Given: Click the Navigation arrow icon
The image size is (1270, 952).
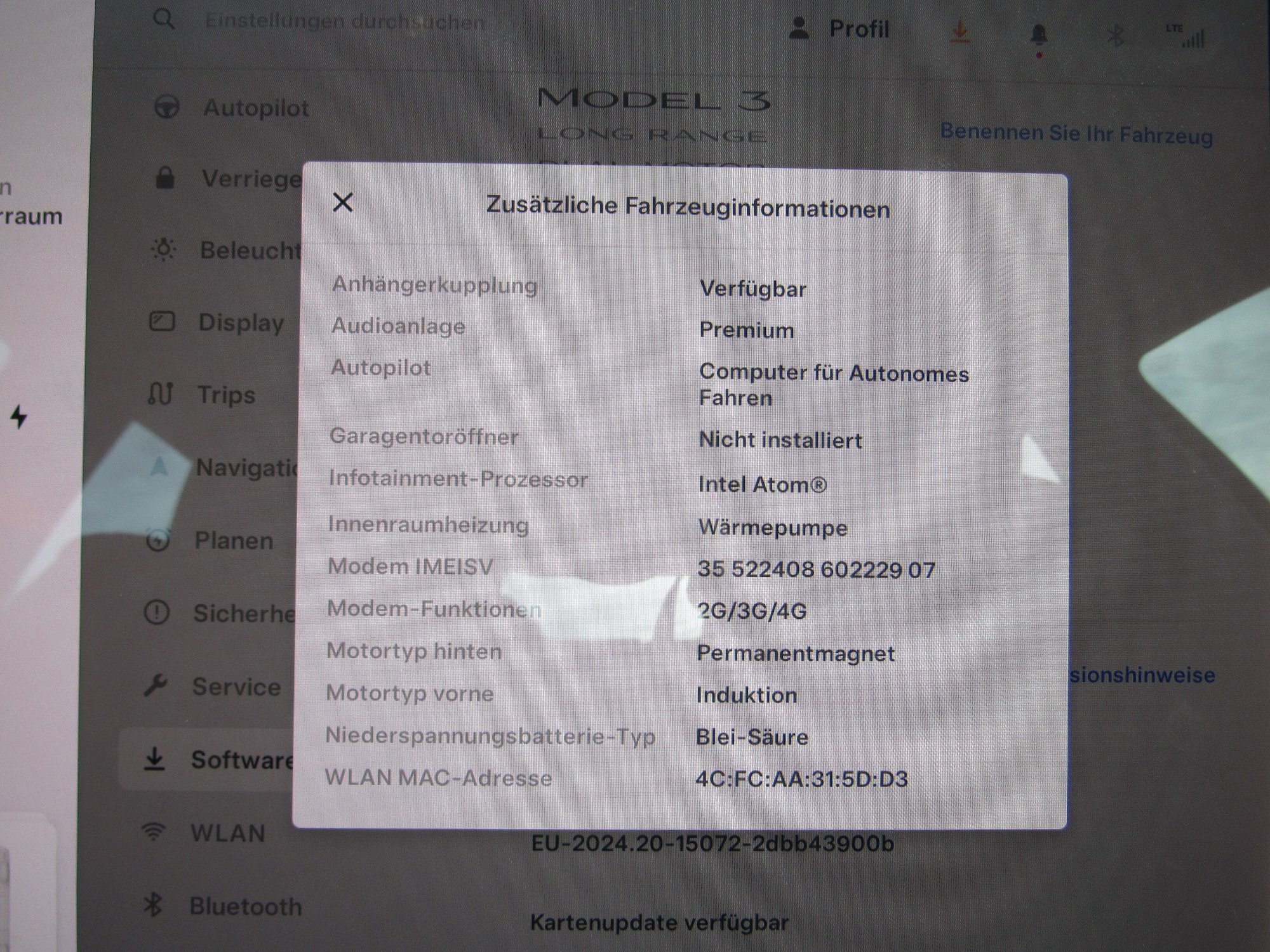Looking at the screenshot, I should click(x=159, y=467).
